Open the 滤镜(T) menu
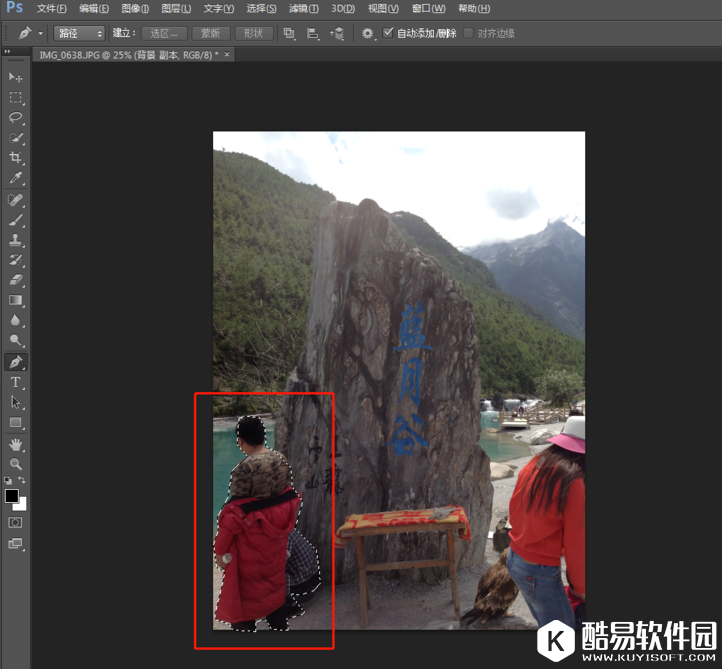722x669 pixels. click(x=302, y=8)
